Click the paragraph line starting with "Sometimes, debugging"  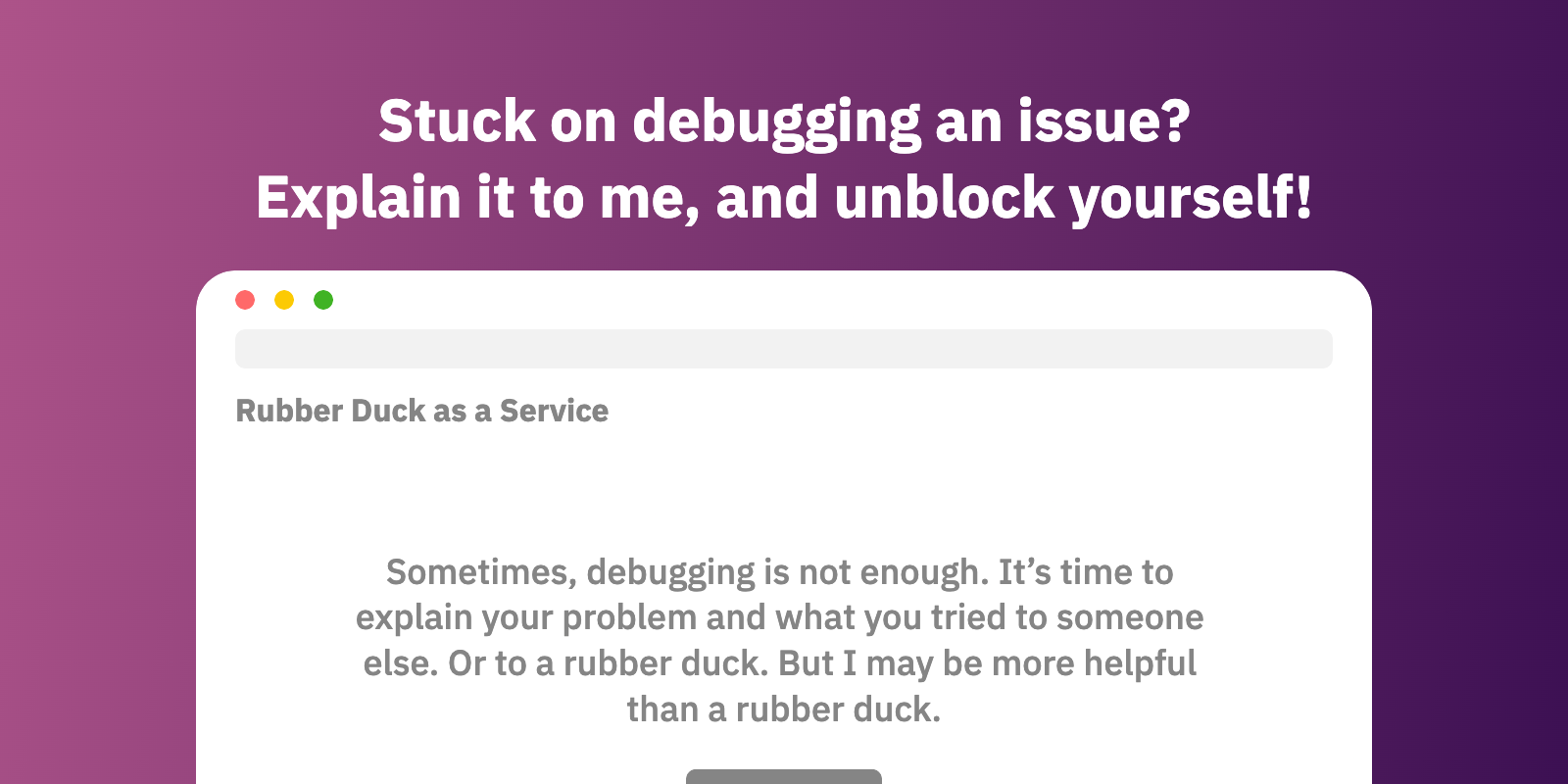pos(779,572)
